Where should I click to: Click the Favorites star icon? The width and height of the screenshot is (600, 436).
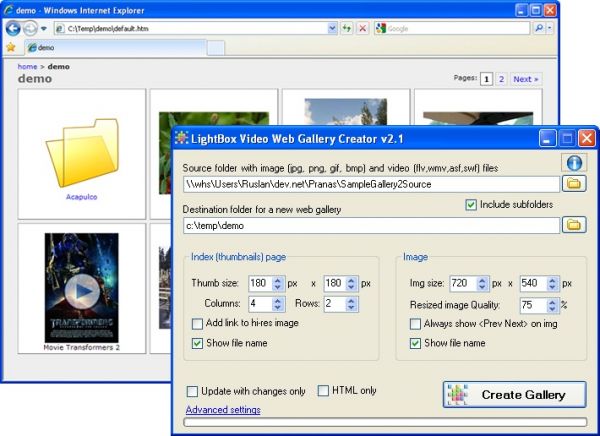(11, 47)
